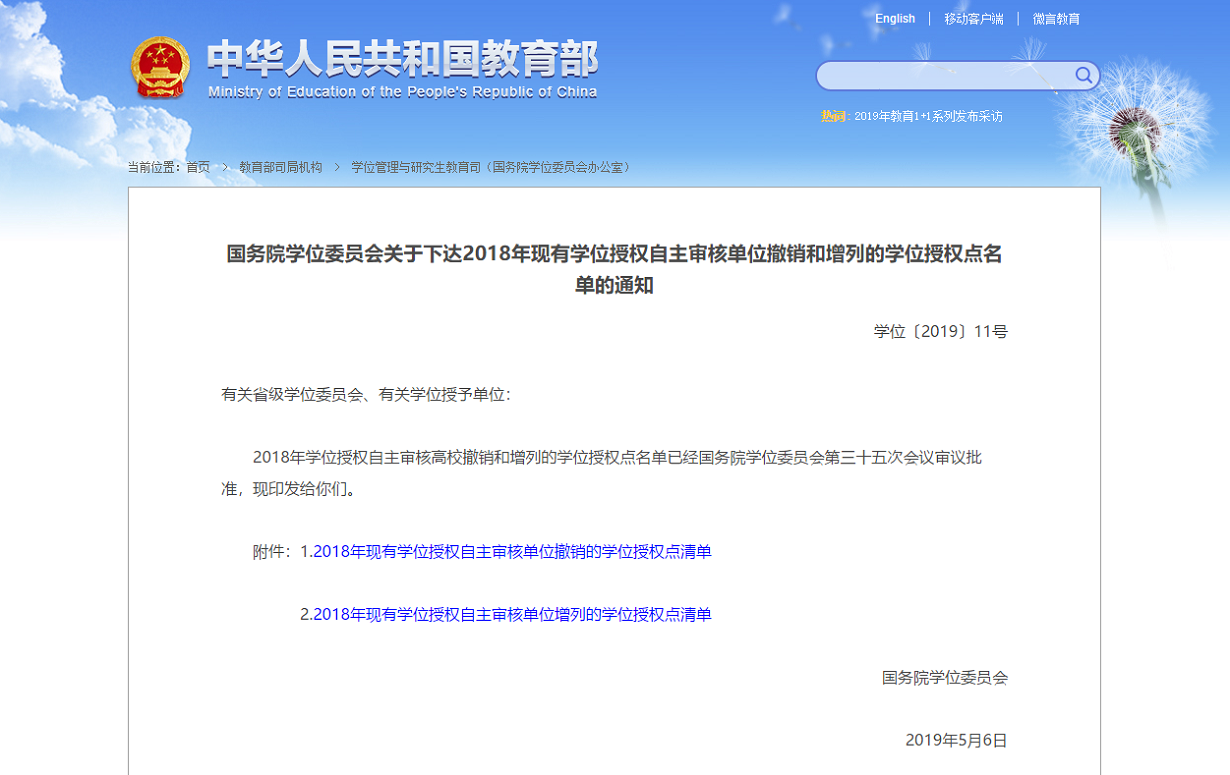This screenshot has width=1230, height=775.
Task: Go to 首页 in breadcrumb
Action: 198,167
